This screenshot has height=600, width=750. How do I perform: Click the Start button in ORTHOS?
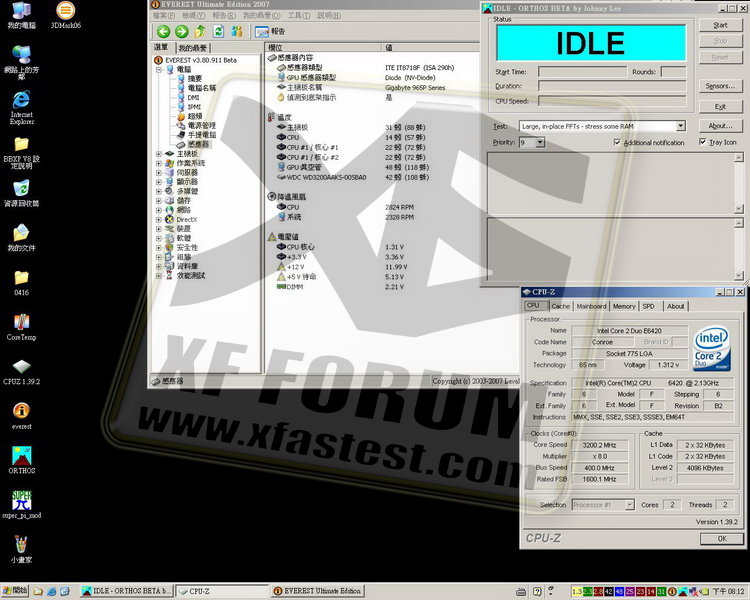(x=720, y=25)
